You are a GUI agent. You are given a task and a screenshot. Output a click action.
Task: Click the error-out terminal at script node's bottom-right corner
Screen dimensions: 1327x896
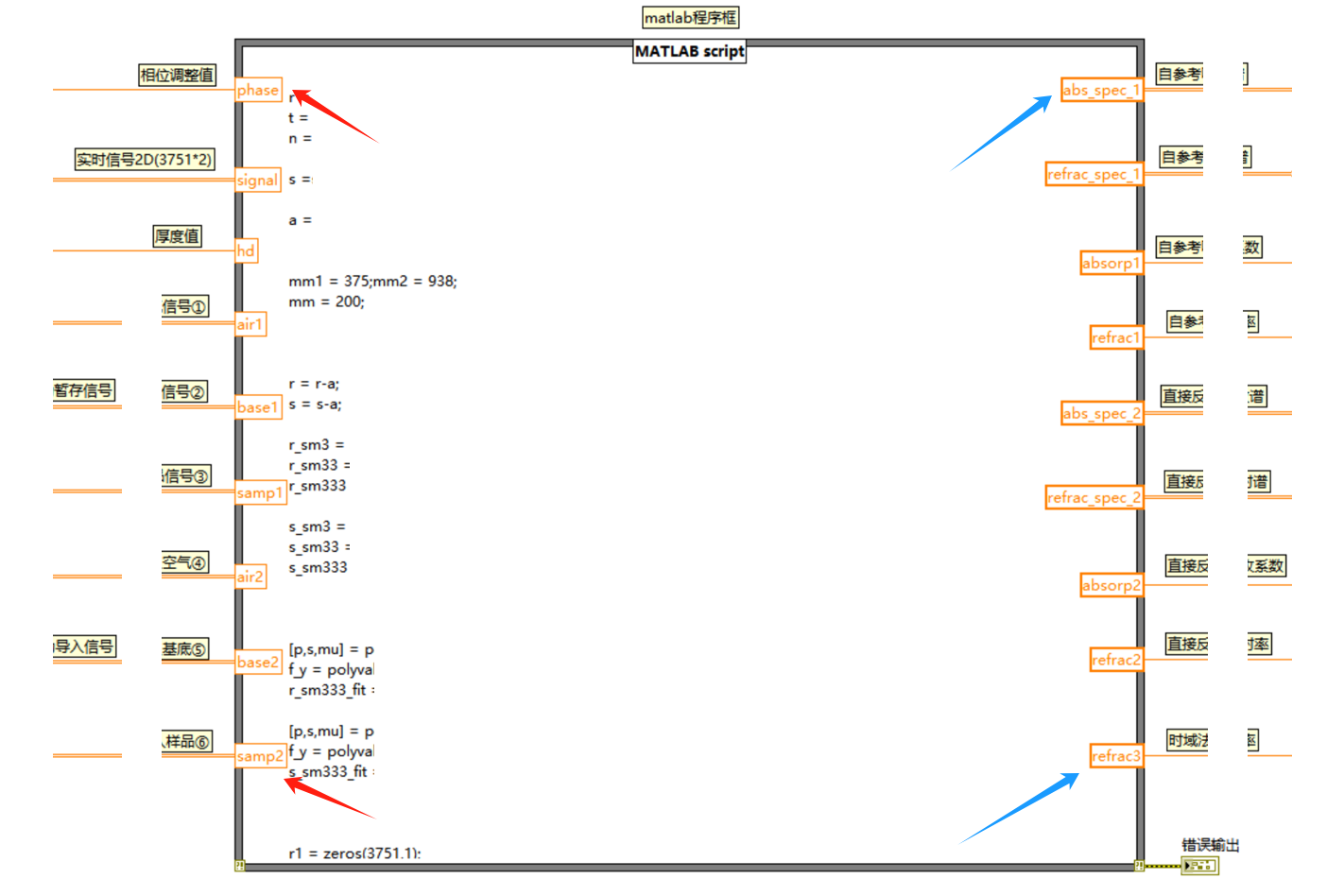coord(1140,865)
